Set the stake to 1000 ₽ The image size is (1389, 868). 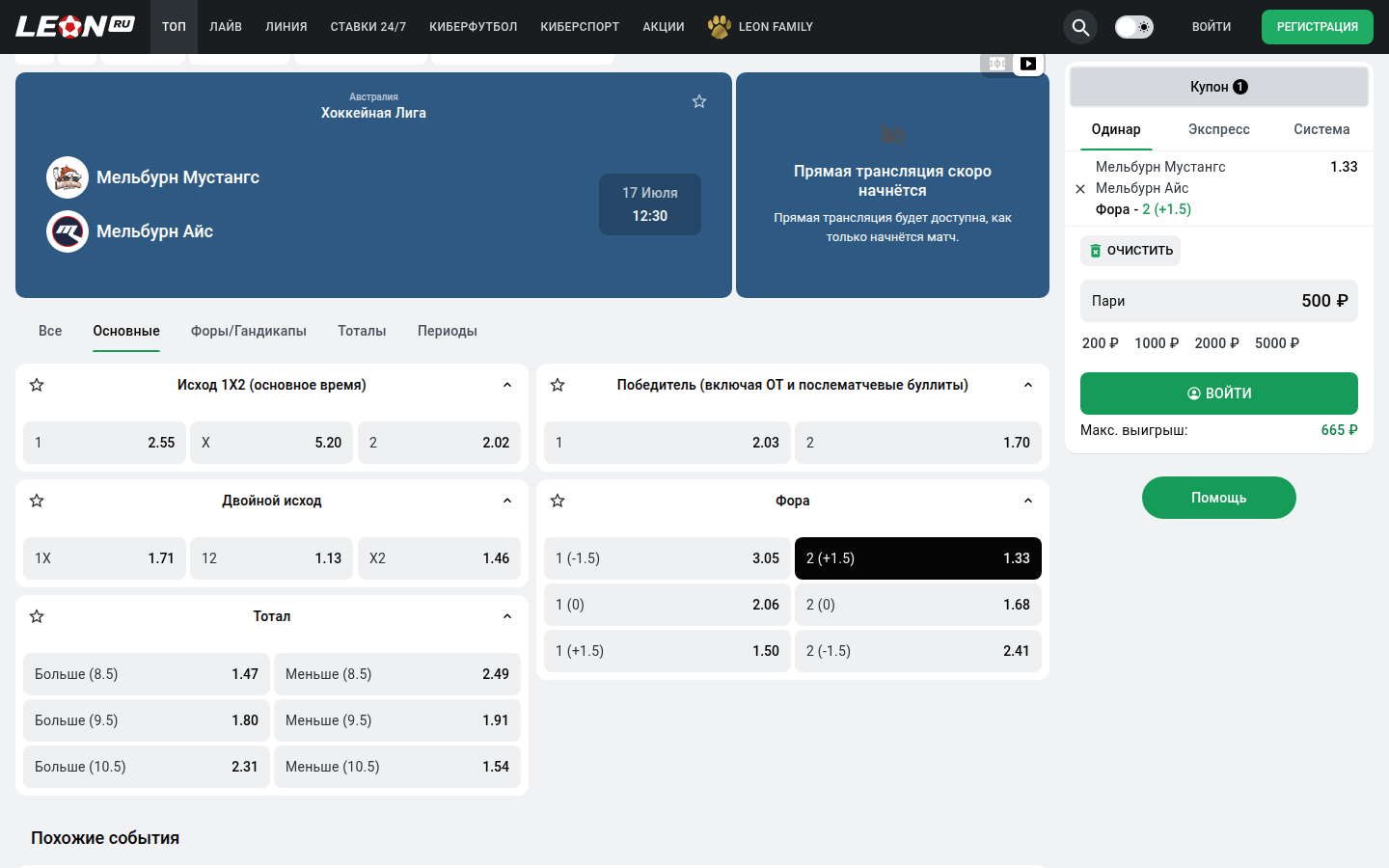[1157, 343]
